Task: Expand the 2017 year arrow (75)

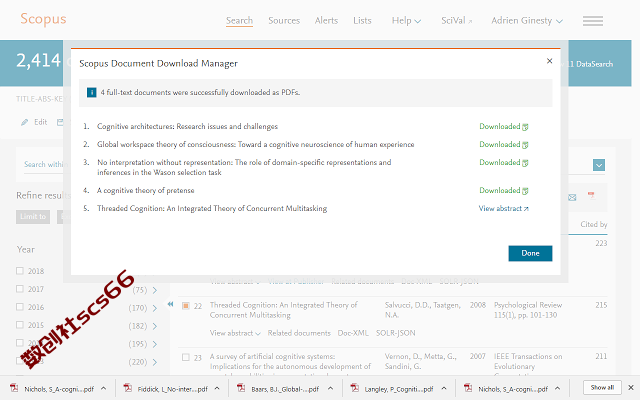Action: tap(155, 290)
